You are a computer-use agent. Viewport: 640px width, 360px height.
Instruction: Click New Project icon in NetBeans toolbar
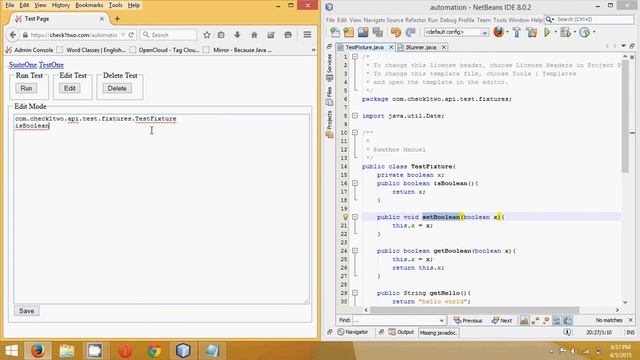pos(349,32)
